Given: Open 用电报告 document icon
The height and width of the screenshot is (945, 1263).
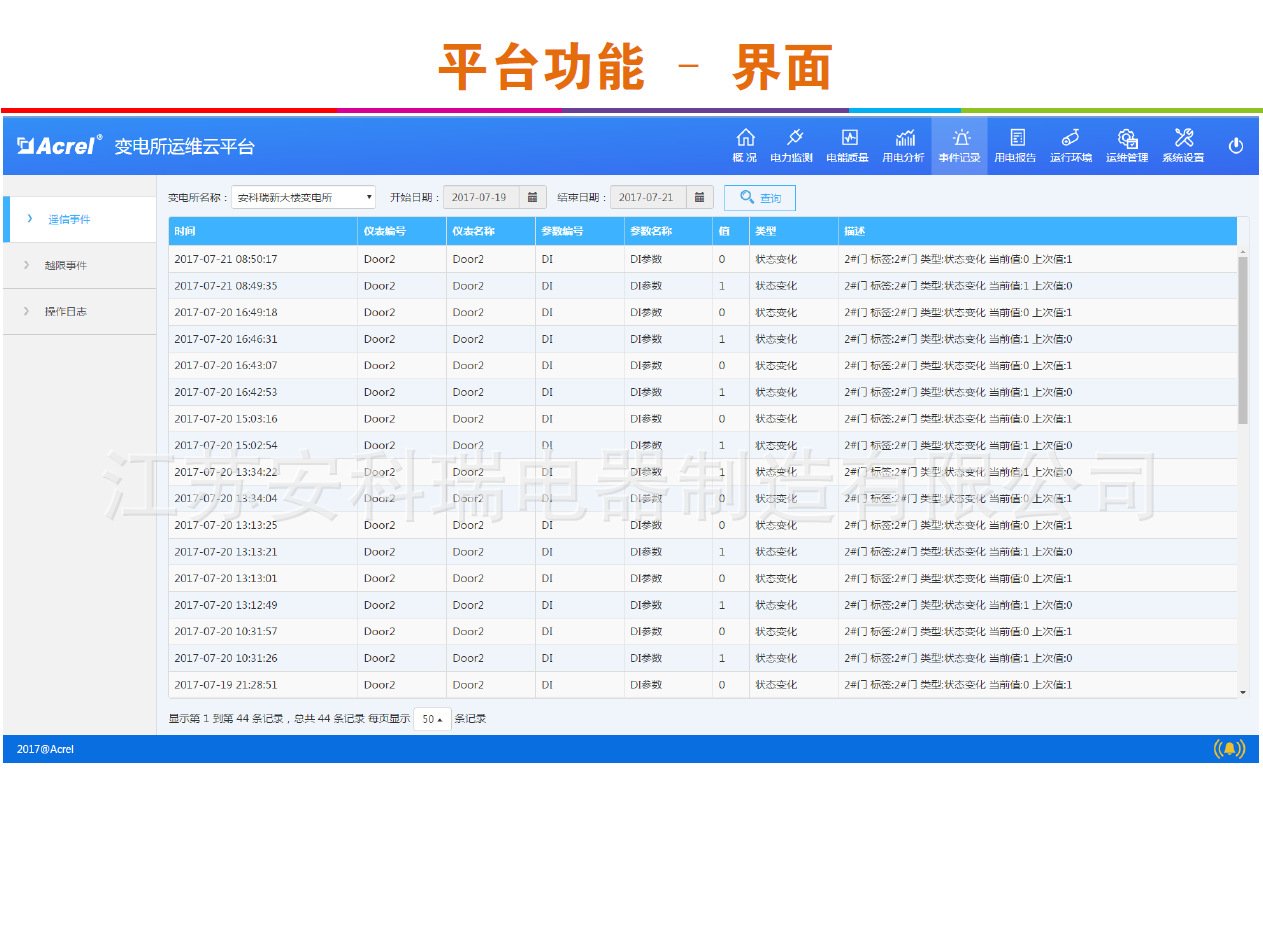Looking at the screenshot, I should coord(1017,138).
